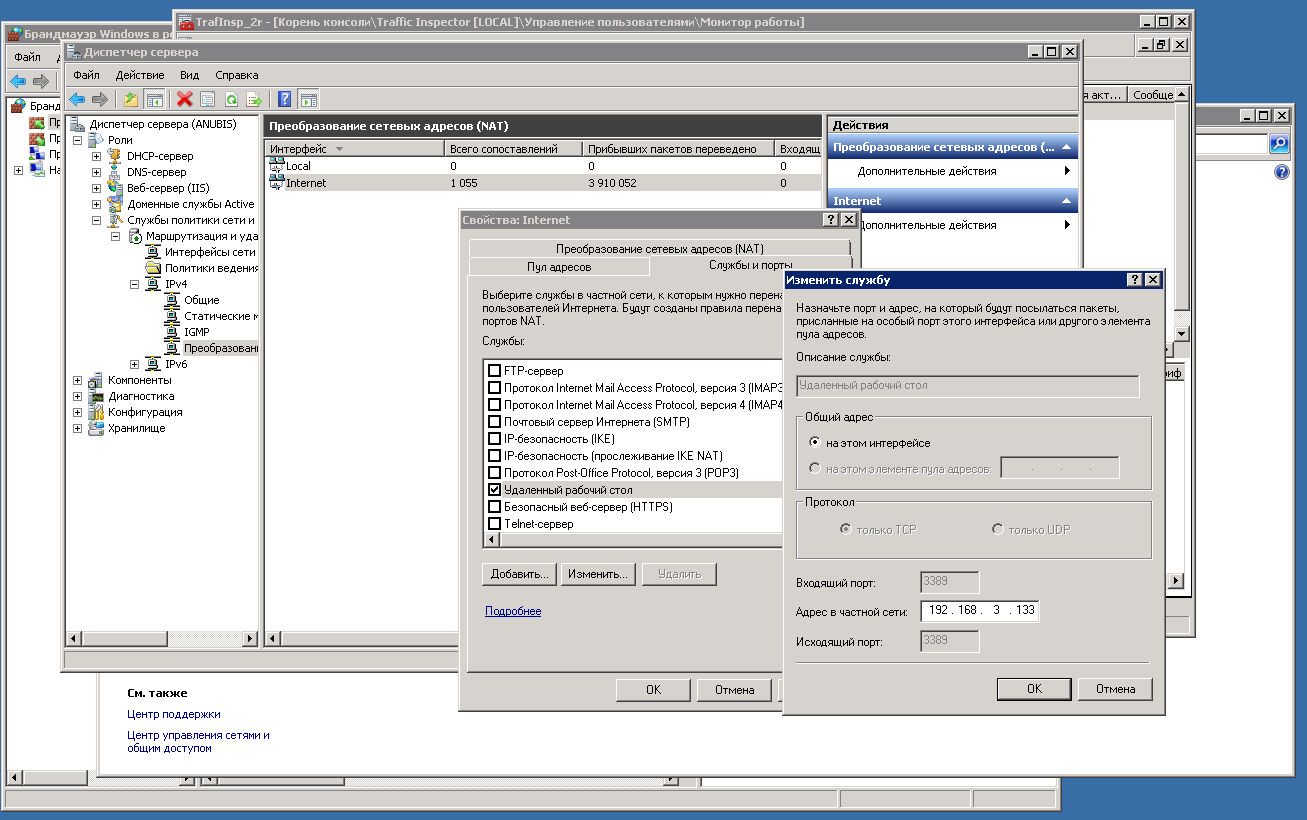Click the green Refresh toolbar icon
Viewport: 1307px width, 820px height.
(x=231, y=99)
